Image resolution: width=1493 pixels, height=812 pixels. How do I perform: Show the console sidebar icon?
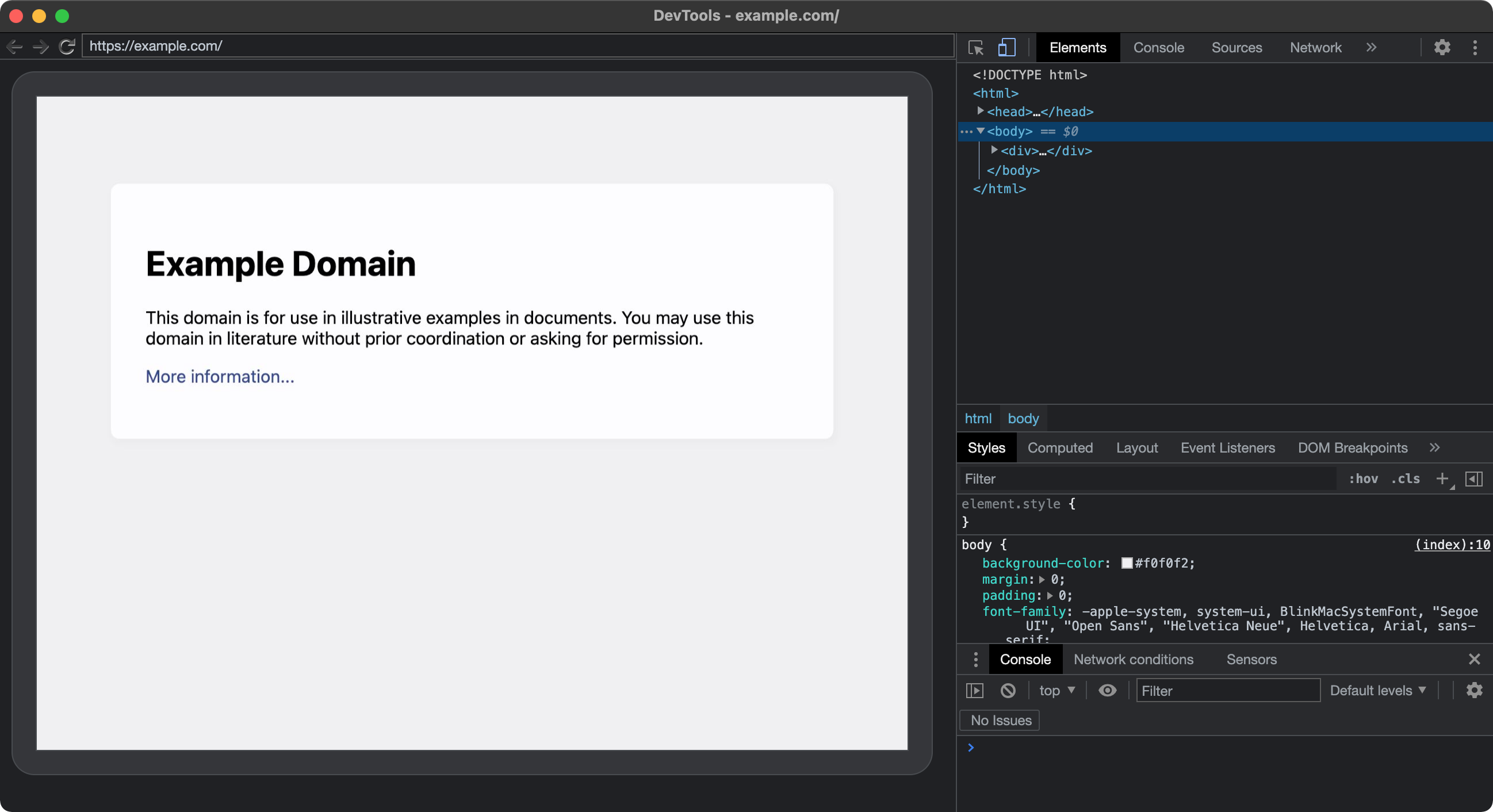pos(975,690)
